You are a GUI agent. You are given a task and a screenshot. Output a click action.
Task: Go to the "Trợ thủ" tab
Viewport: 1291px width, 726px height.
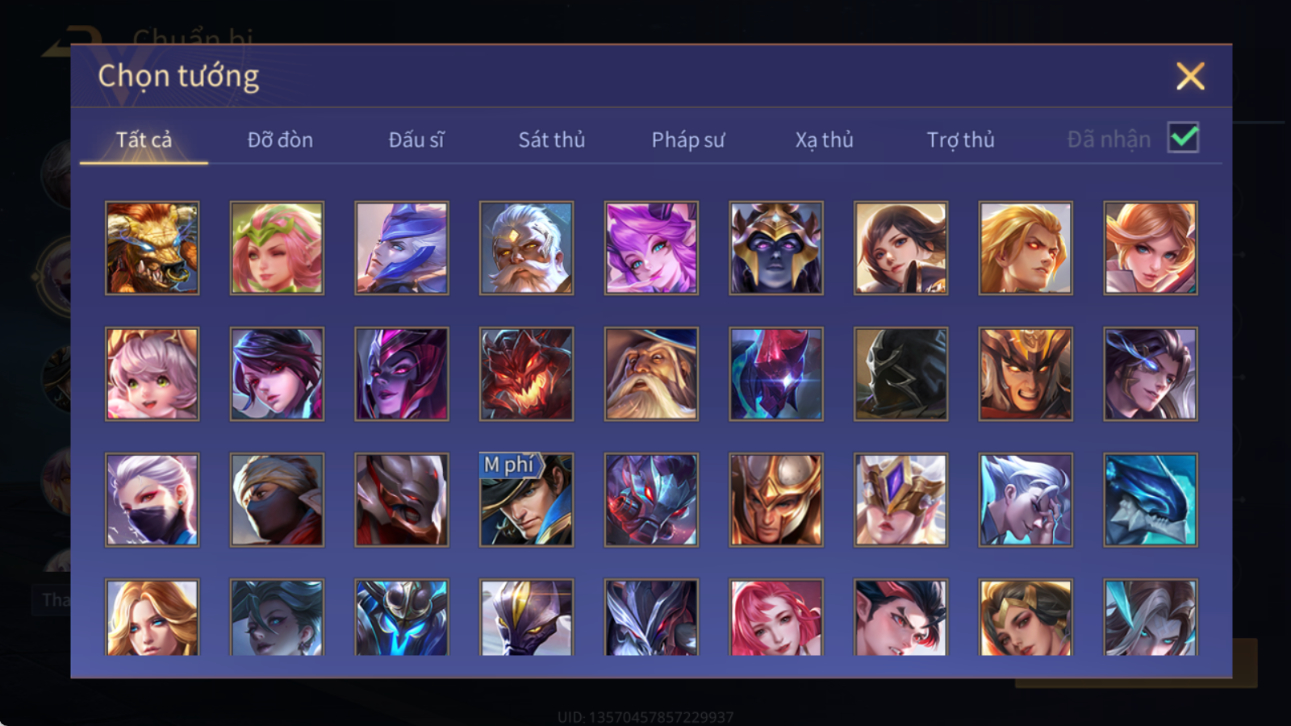[x=960, y=140]
